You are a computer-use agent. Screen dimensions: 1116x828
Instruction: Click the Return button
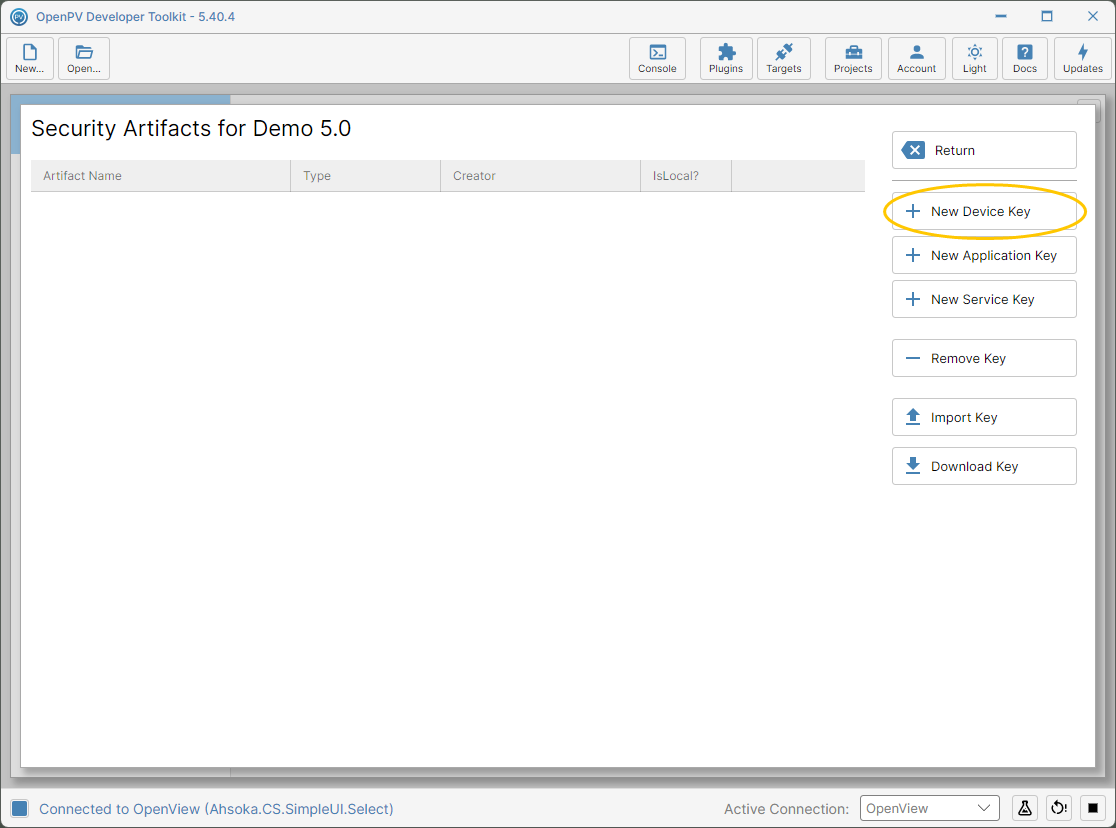(x=984, y=150)
